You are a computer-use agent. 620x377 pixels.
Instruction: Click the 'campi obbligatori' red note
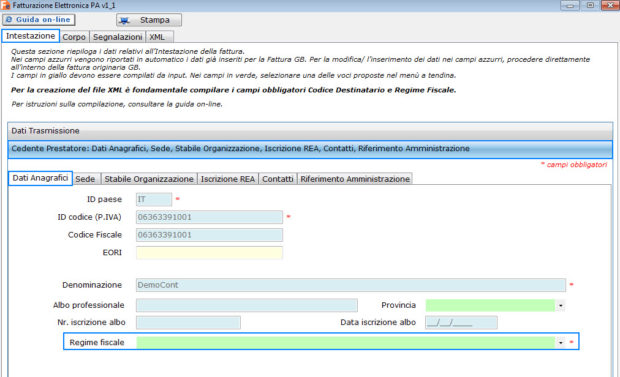pos(574,165)
